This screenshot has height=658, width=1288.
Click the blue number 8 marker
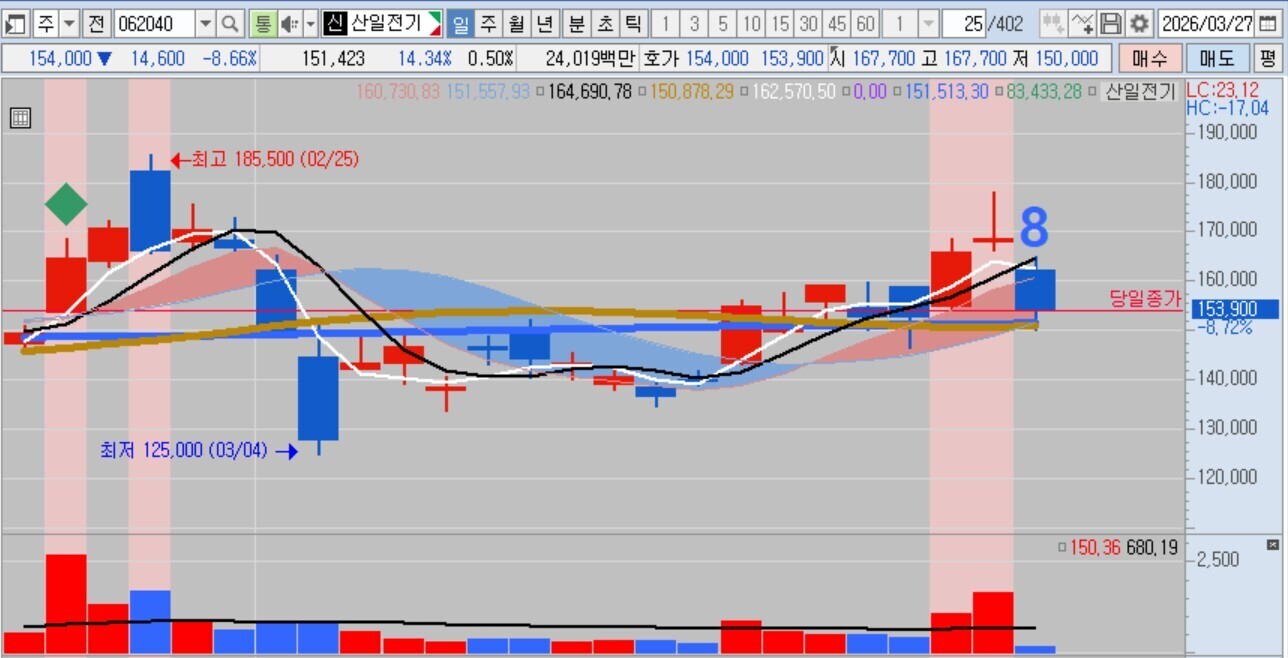pyautogui.click(x=1034, y=229)
